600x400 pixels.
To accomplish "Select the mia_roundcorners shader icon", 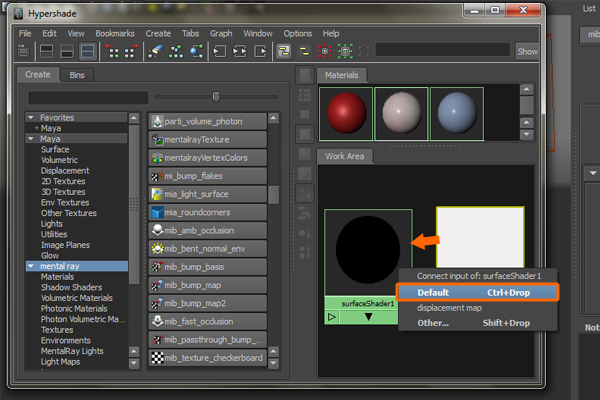I will coord(157,213).
